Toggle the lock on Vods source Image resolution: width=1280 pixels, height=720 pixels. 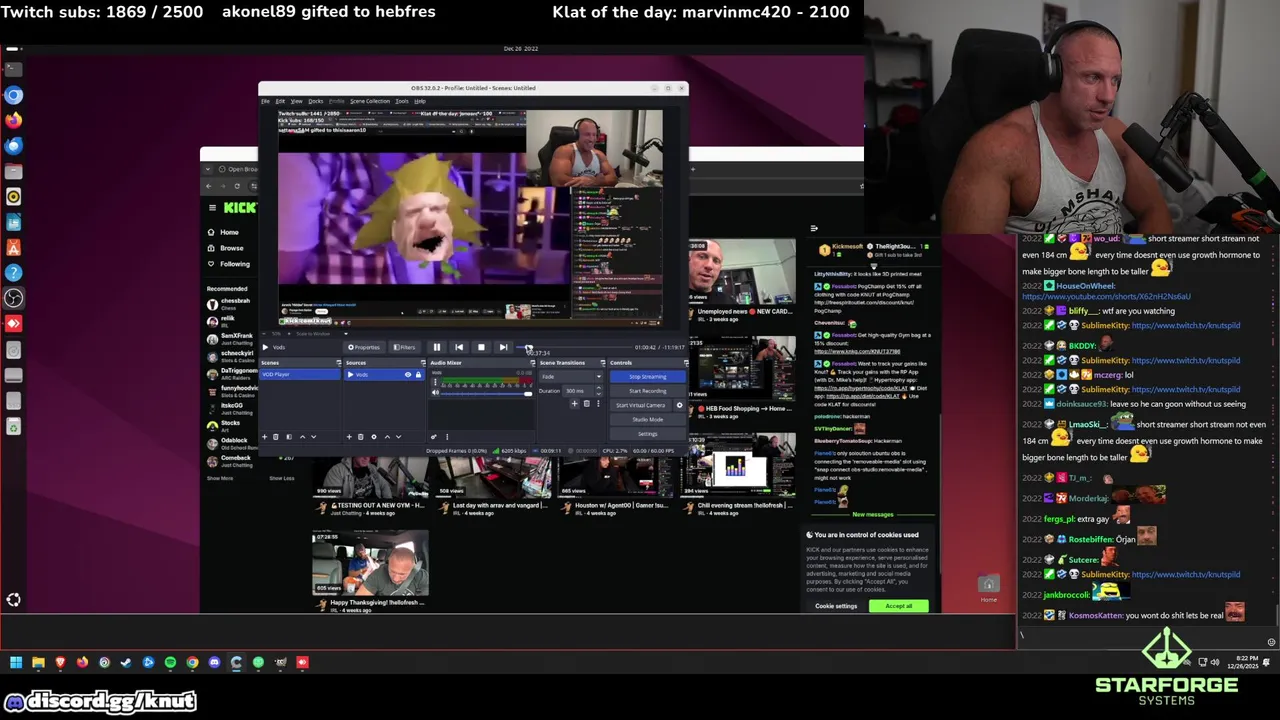coord(418,375)
